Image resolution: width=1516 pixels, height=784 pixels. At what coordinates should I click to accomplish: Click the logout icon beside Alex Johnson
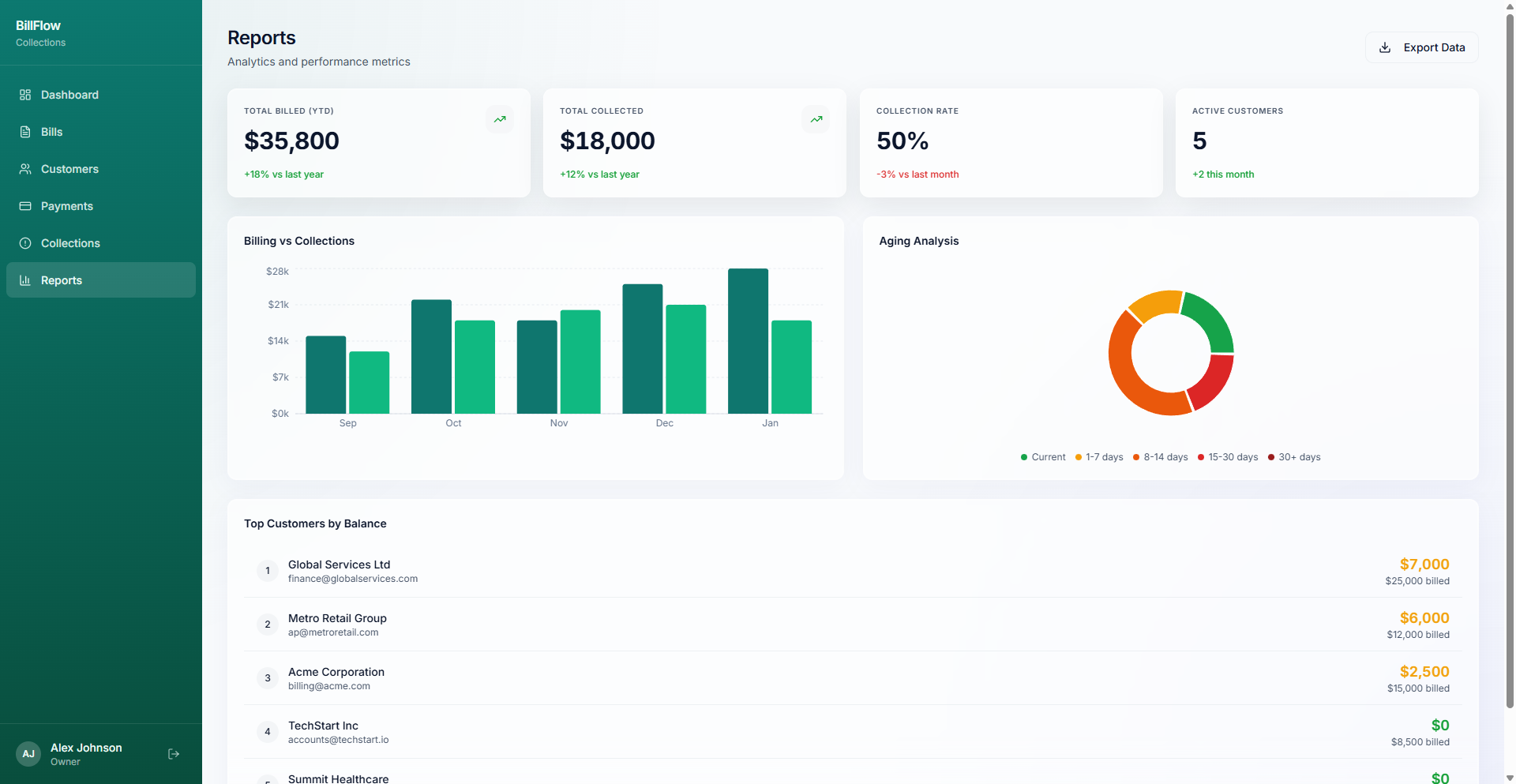coord(174,754)
